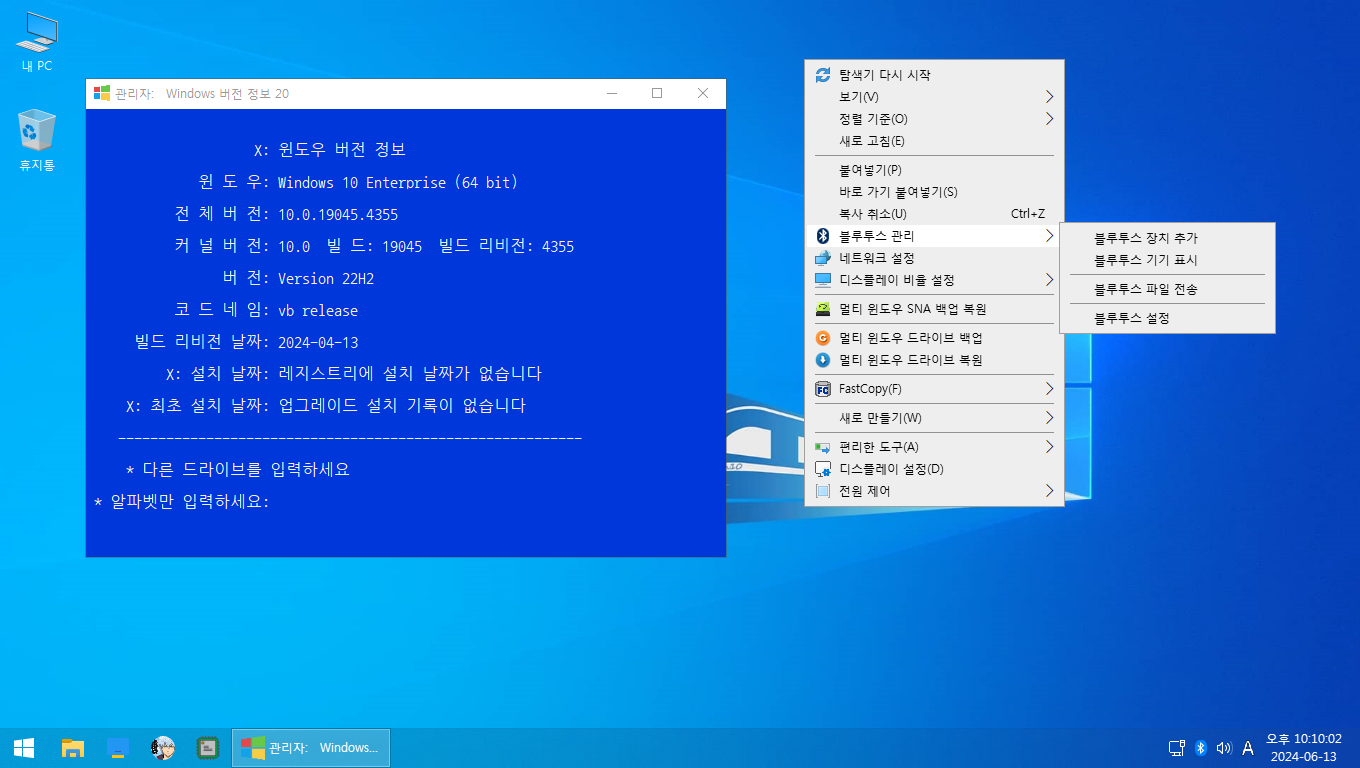Click the cartoon face taskbar icon

[x=163, y=748]
